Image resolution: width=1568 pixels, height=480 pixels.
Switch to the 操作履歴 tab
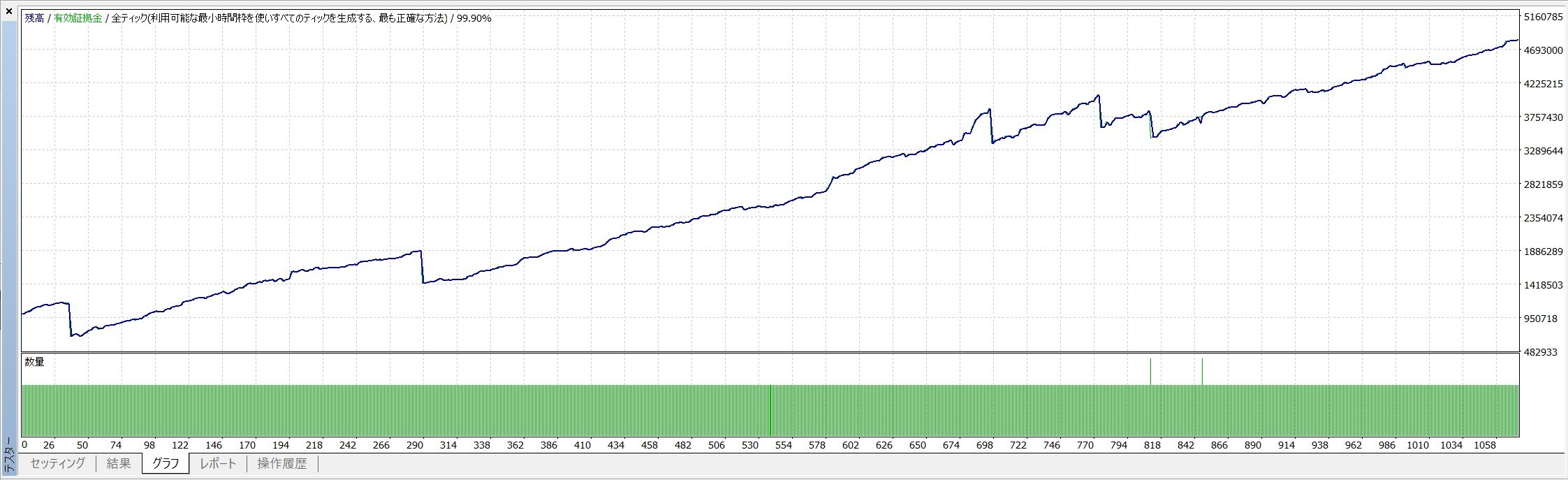tap(282, 463)
